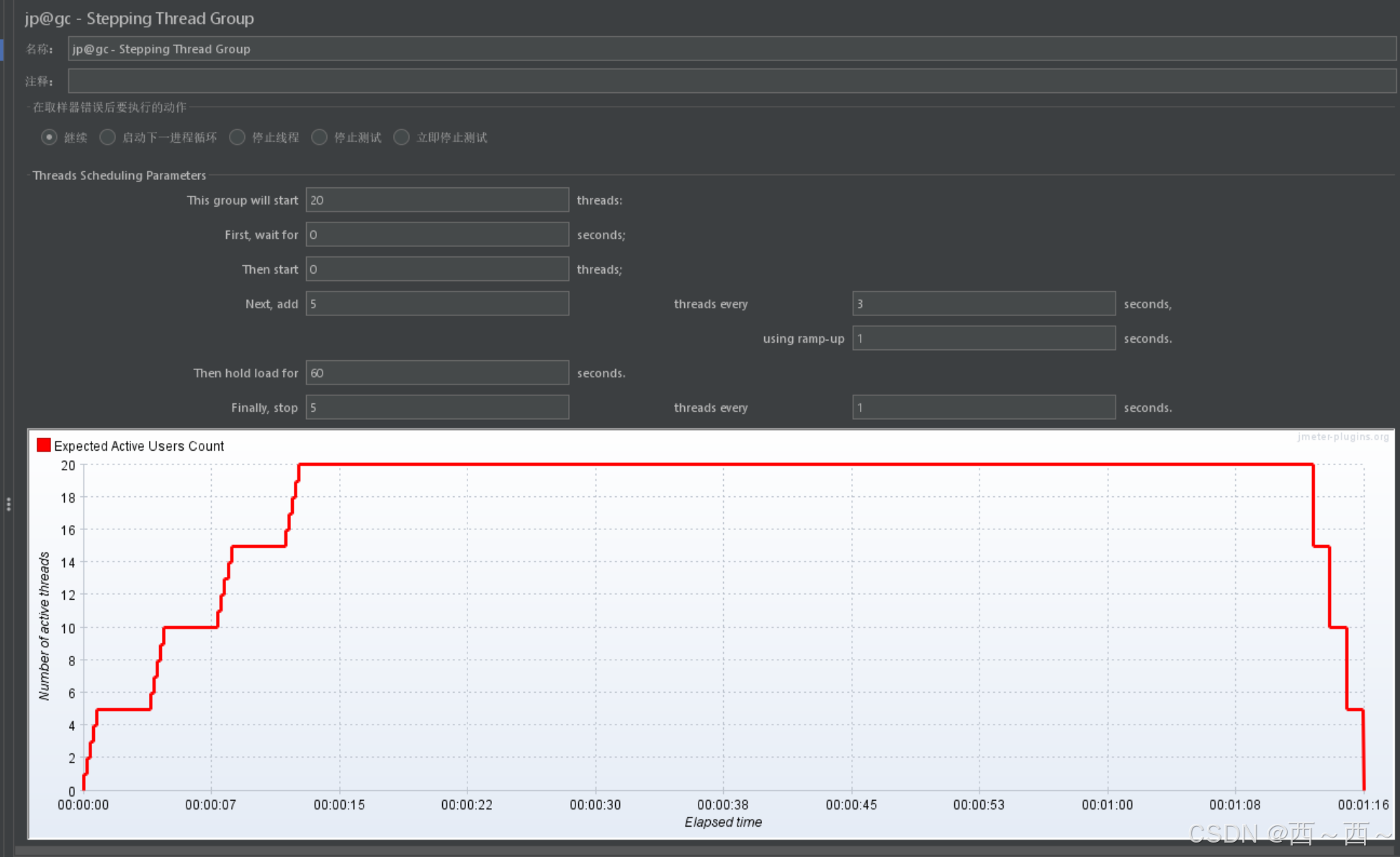
Task: Click the 'First, wait for' seconds field
Action: click(x=437, y=235)
